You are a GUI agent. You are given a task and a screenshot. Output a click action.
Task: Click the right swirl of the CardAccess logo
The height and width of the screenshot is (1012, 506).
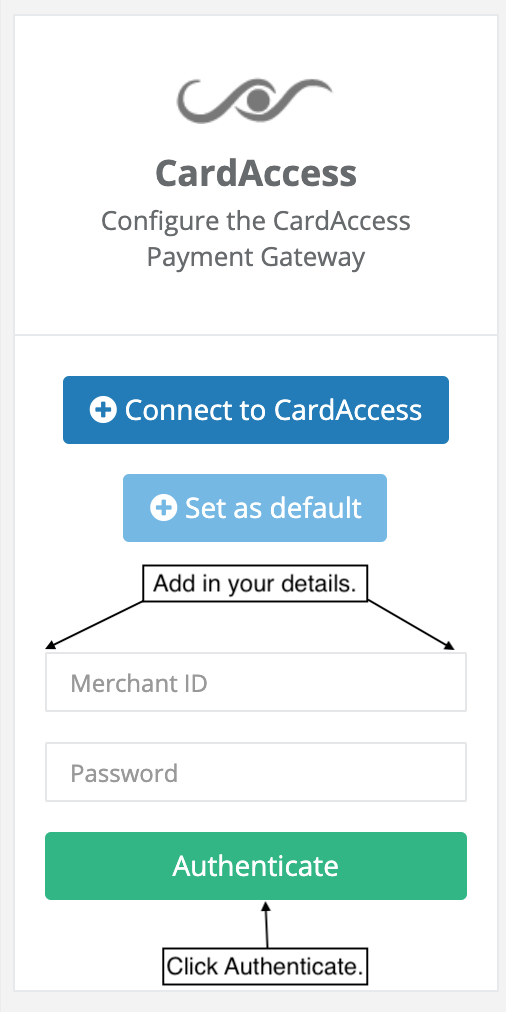(303, 94)
